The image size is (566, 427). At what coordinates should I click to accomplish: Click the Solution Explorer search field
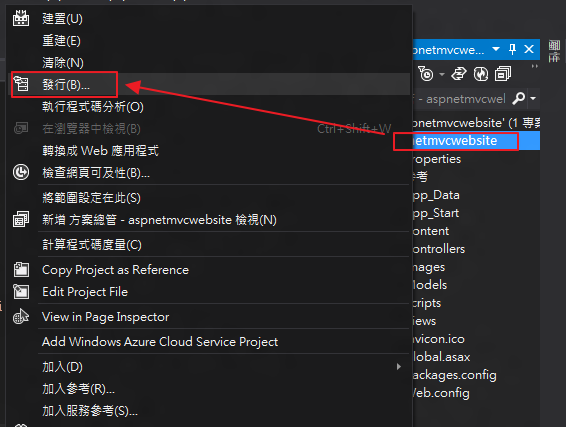[x=463, y=99]
